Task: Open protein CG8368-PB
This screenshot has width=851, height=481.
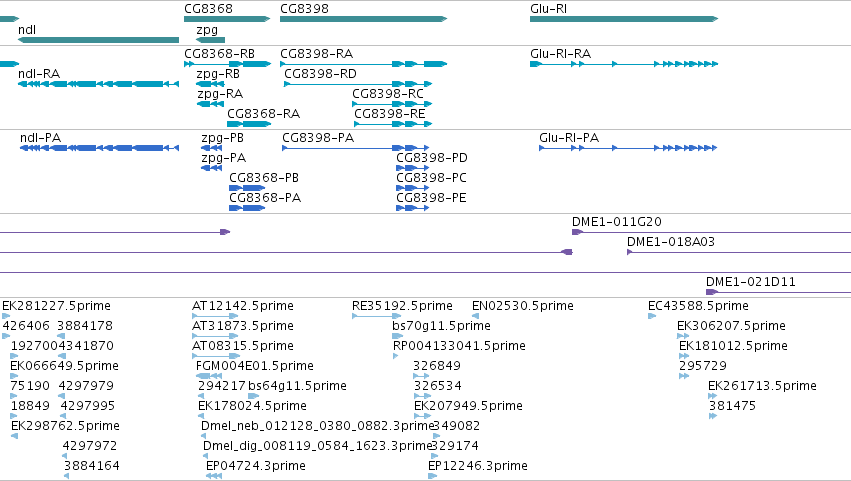Action: 264,178
